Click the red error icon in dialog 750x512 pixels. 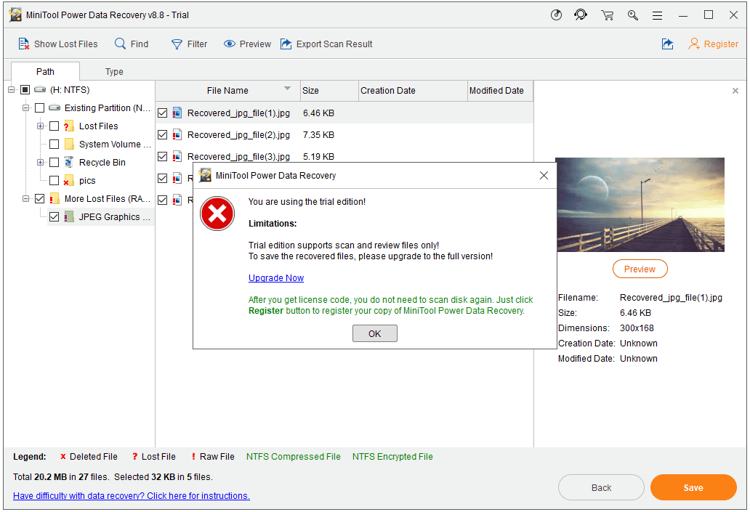[217, 213]
